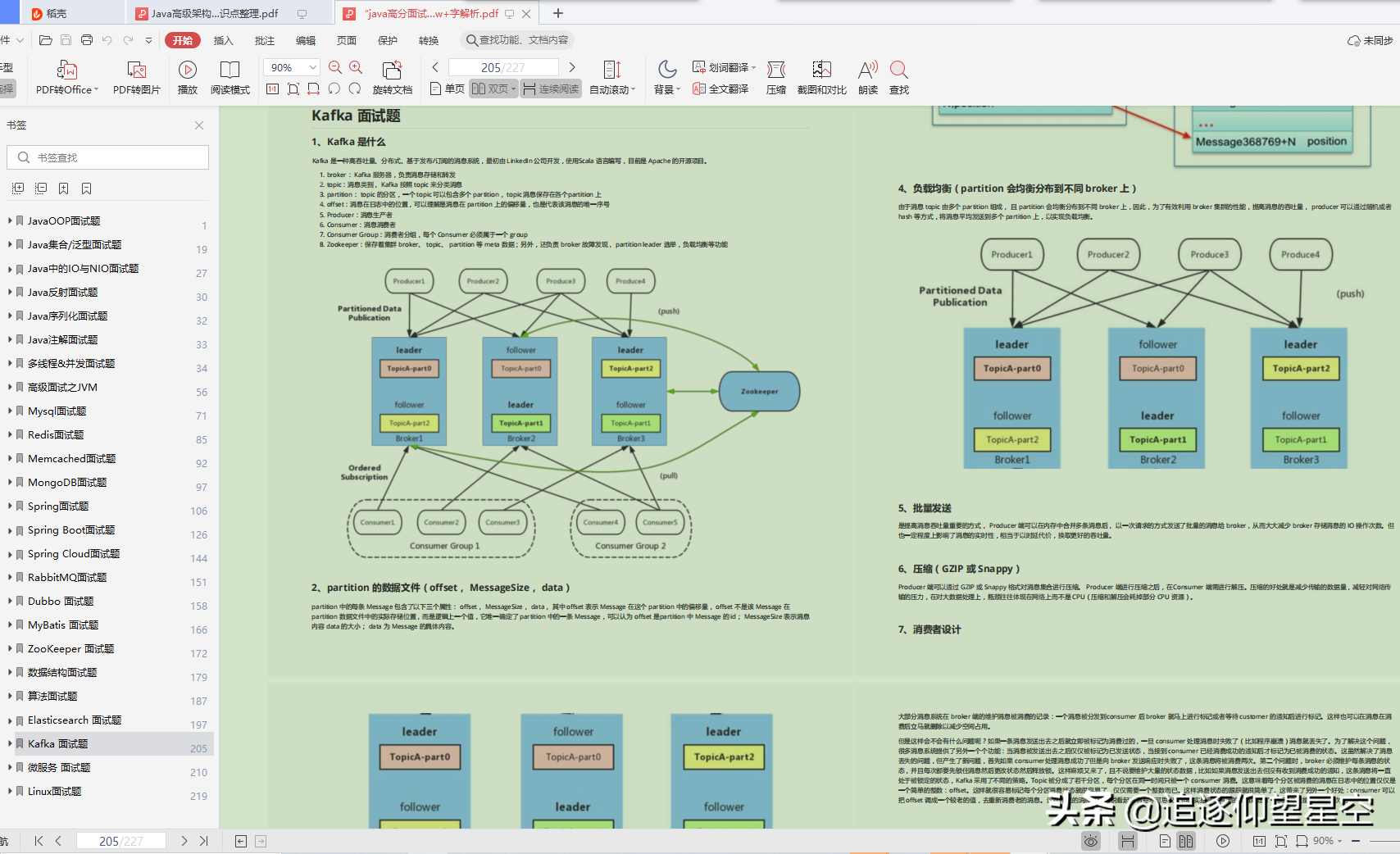Open the 插入 ribbon tab
Screen dimensions: 1400x854
[223, 40]
